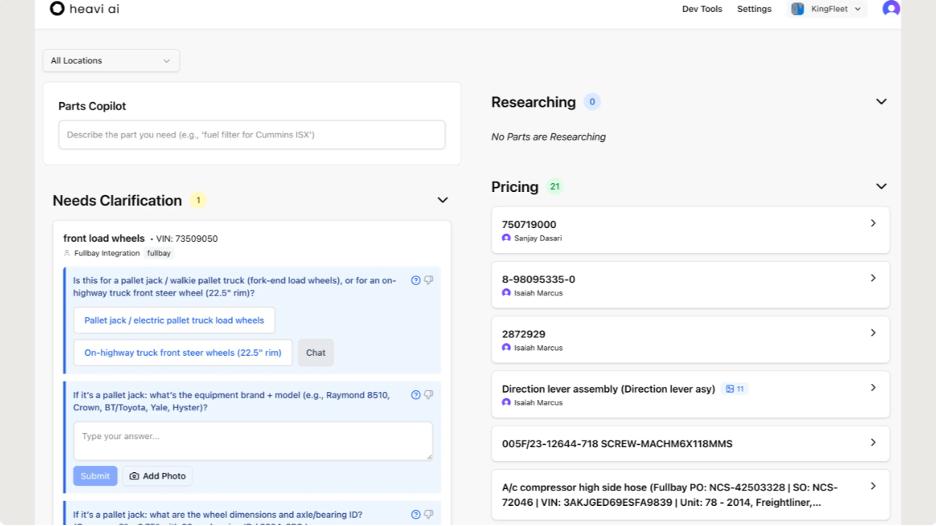
Task: Click the heavi ai logo icon
Action: pos(57,9)
